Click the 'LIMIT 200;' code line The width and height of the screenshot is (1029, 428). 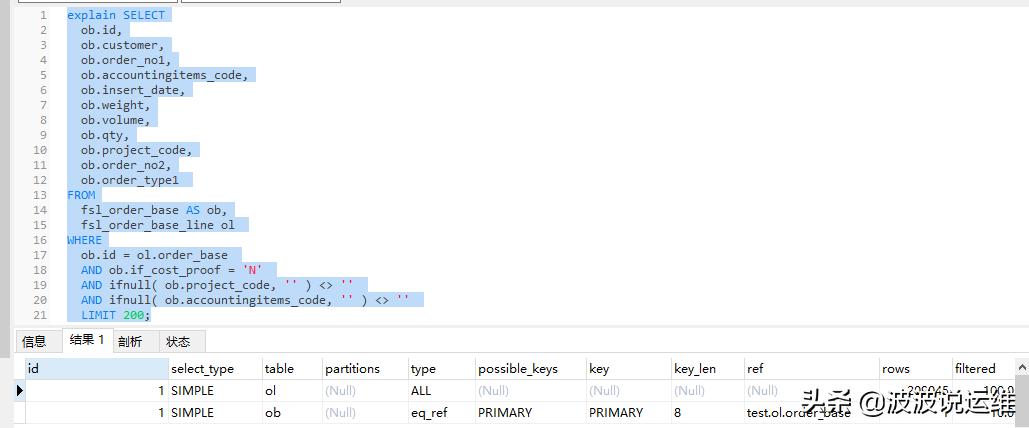click(x=116, y=315)
